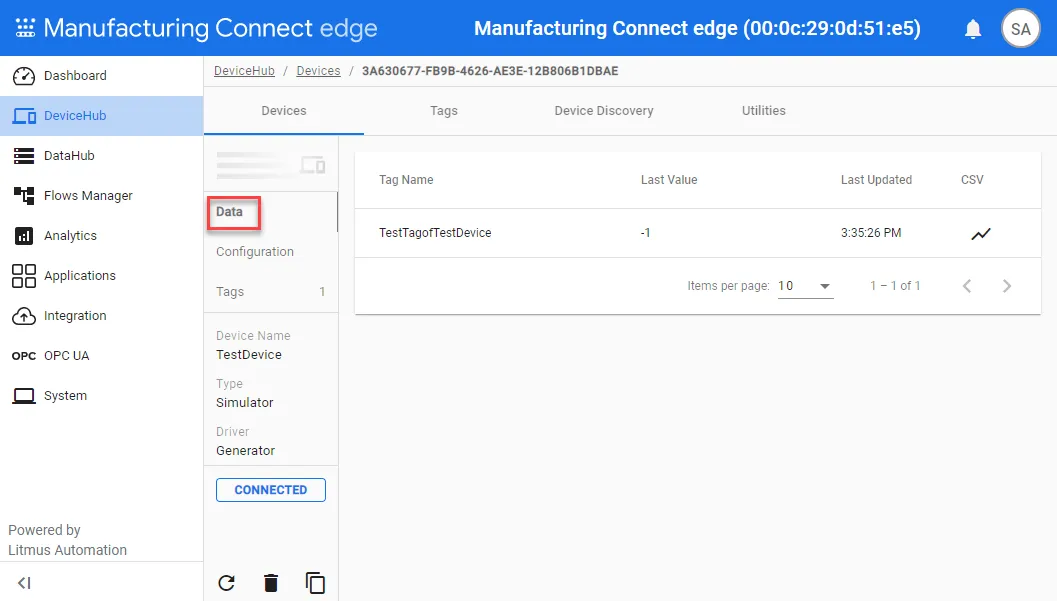Click the Devices breadcrumb link
Image resolution: width=1057 pixels, height=601 pixels.
(318, 71)
